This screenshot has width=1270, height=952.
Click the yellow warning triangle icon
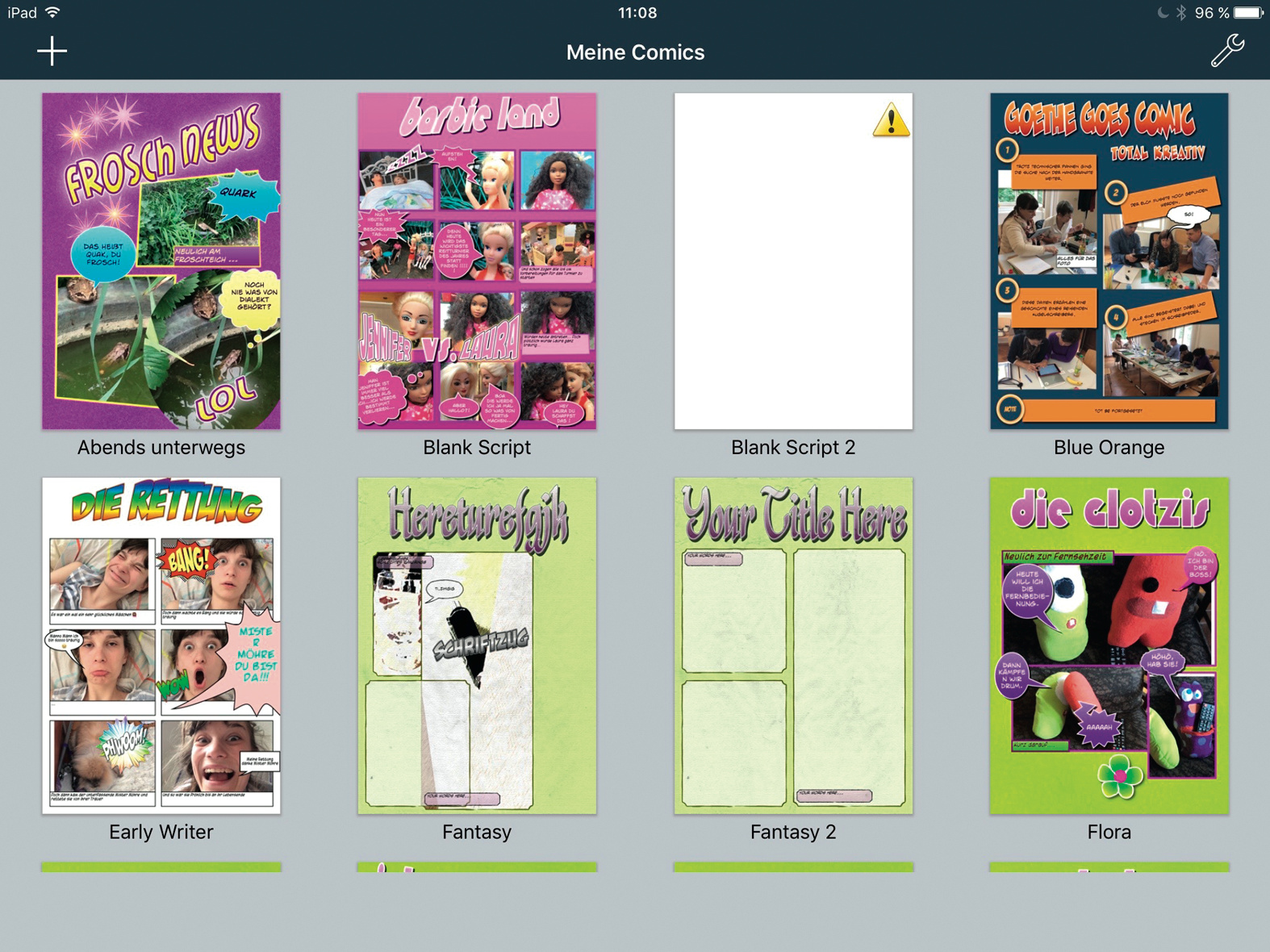891,120
